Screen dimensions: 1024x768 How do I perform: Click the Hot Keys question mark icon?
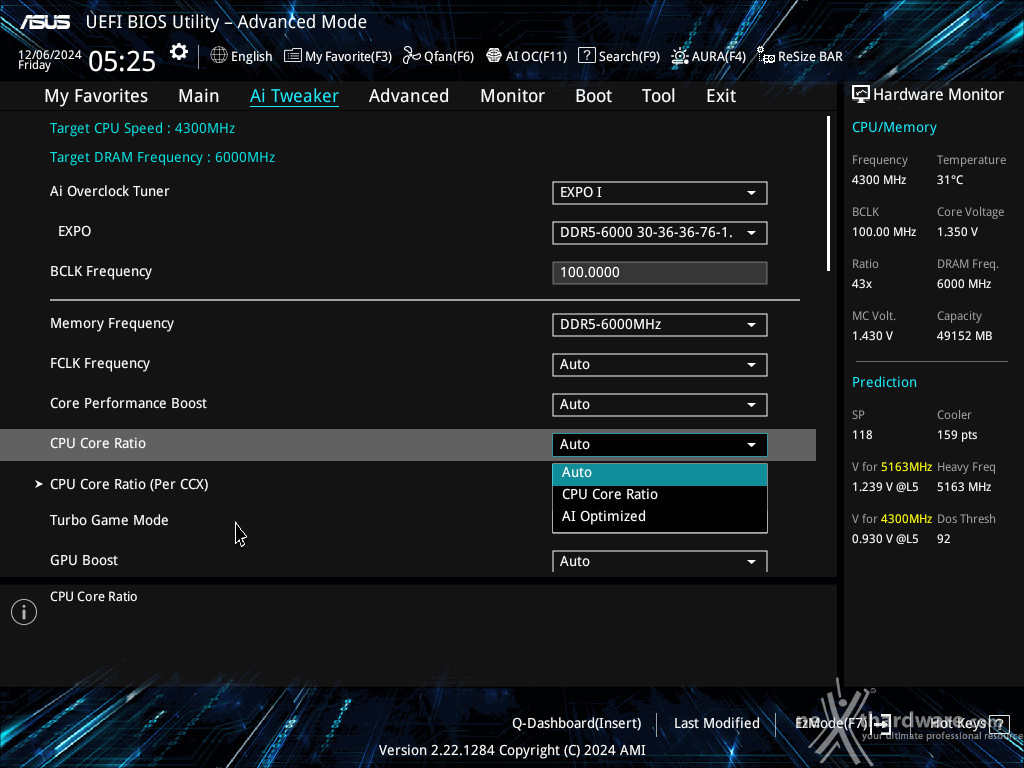pos(997,723)
